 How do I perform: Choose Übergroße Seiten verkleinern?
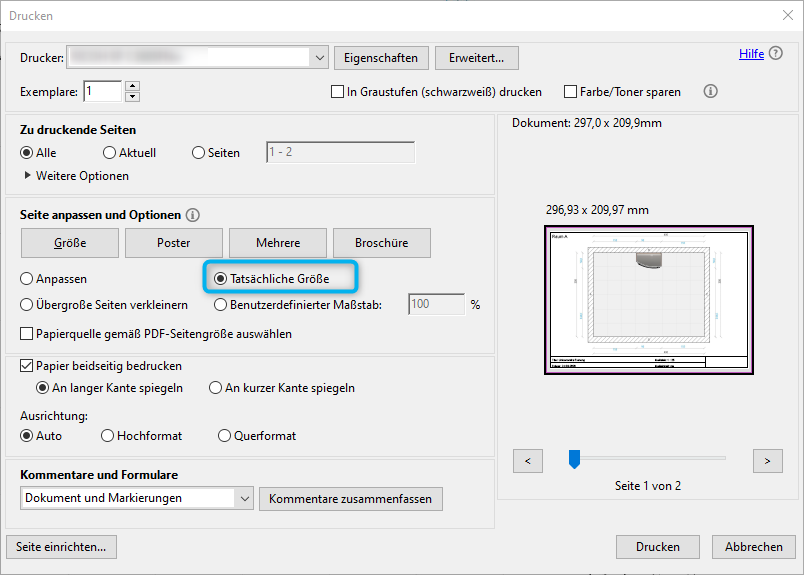[26, 305]
